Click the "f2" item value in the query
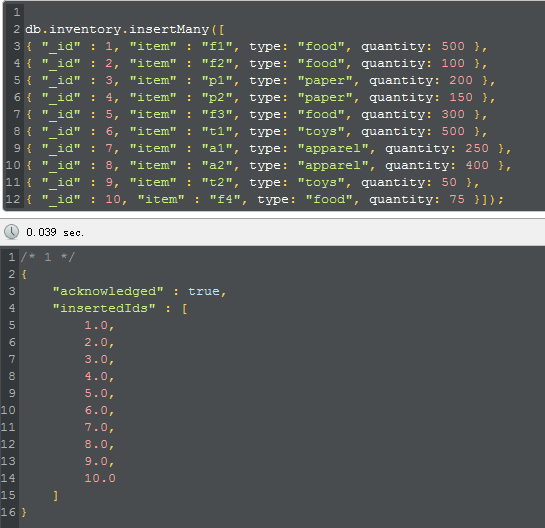Screen dimensions: 545x528 coord(217,63)
